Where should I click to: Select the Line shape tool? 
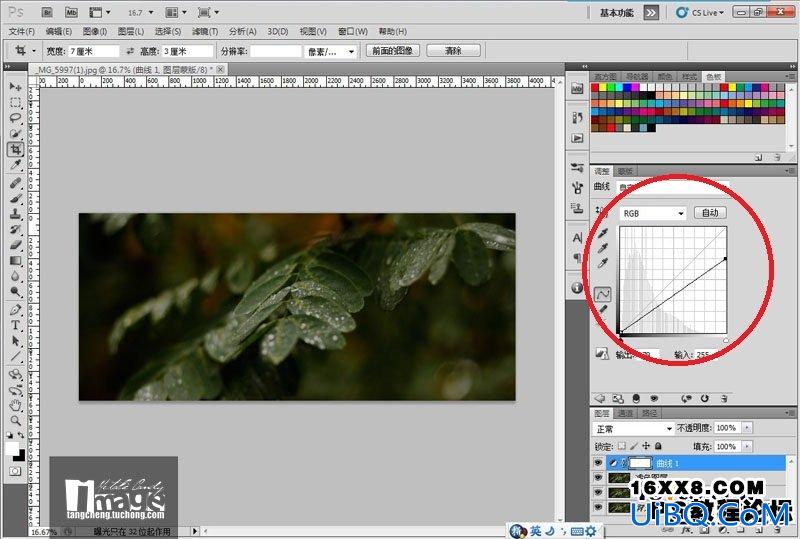point(15,356)
